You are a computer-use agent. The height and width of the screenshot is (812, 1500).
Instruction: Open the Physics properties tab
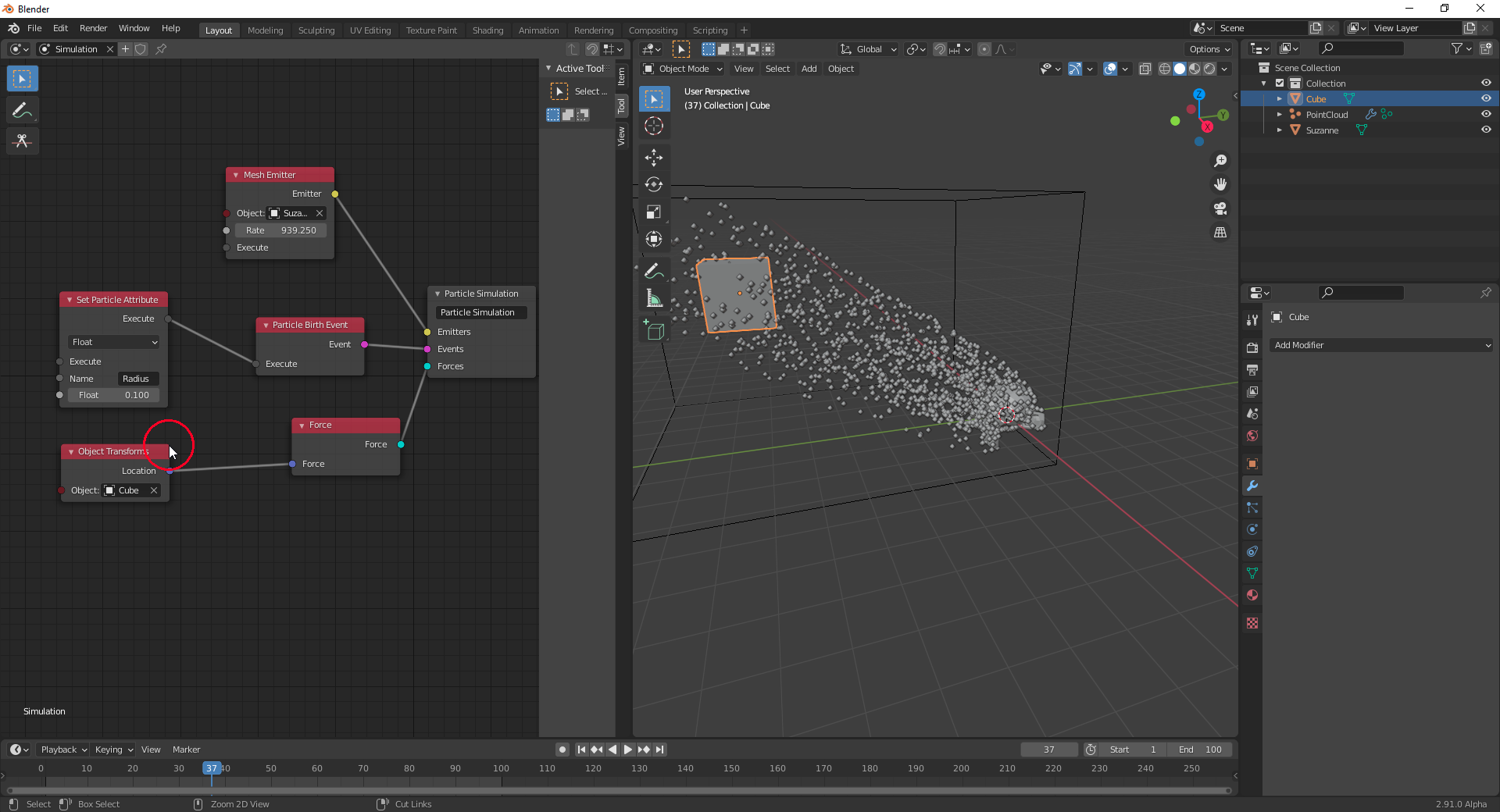tap(1252, 529)
